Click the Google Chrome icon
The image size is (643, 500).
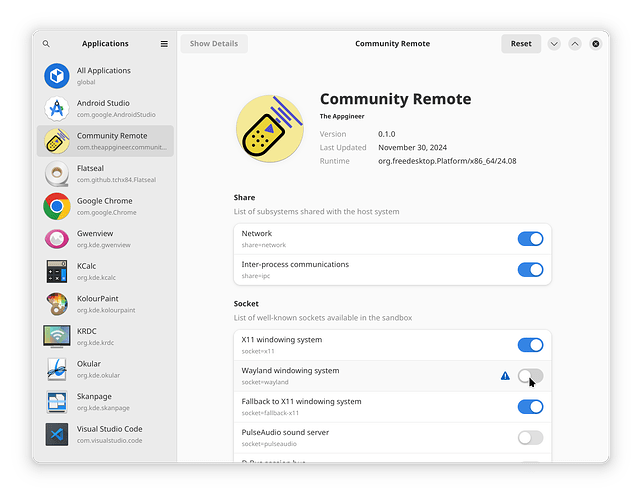tap(57, 206)
